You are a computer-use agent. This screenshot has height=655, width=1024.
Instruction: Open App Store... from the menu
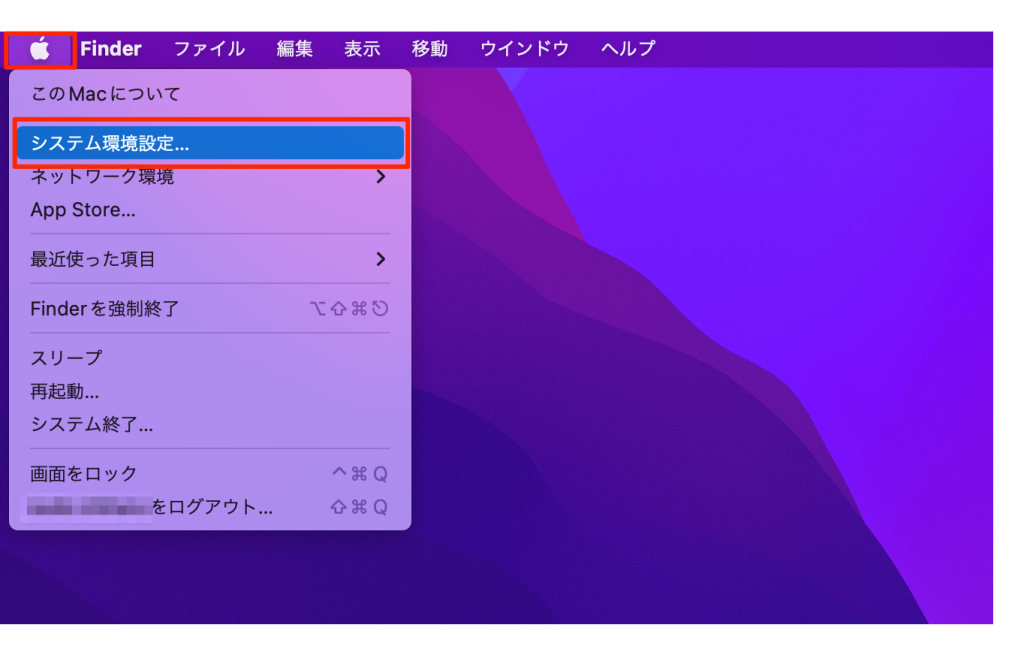click(83, 210)
